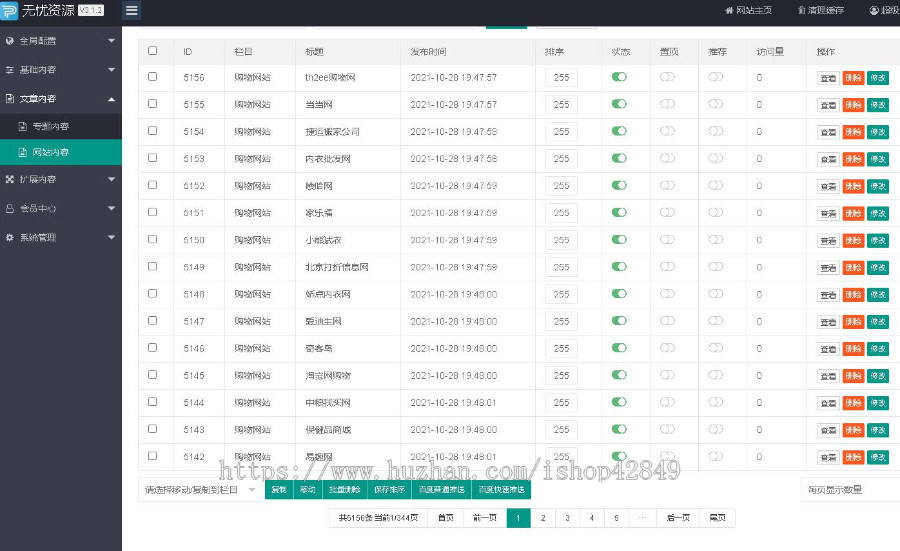Click the title 淘宝网购物 in row 5145
900x551 pixels.
coord(328,375)
